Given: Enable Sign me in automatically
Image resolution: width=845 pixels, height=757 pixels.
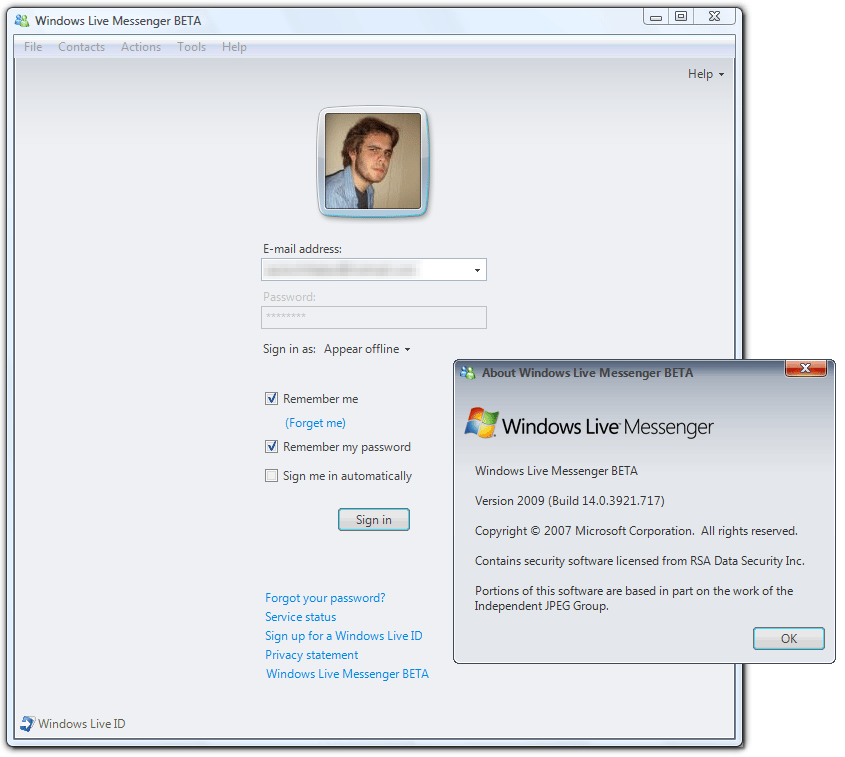Looking at the screenshot, I should [x=272, y=476].
